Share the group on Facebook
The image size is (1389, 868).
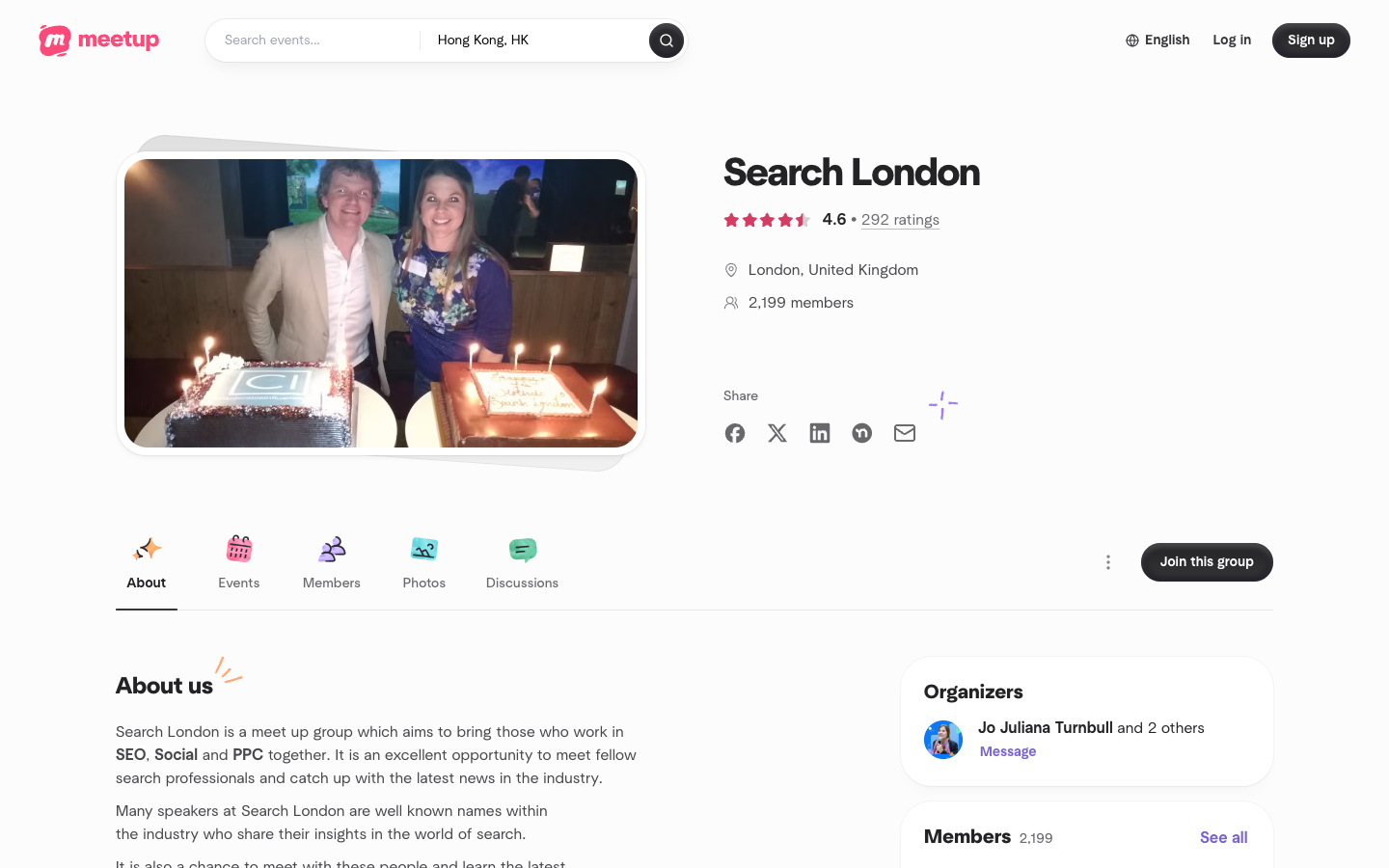pos(735,433)
